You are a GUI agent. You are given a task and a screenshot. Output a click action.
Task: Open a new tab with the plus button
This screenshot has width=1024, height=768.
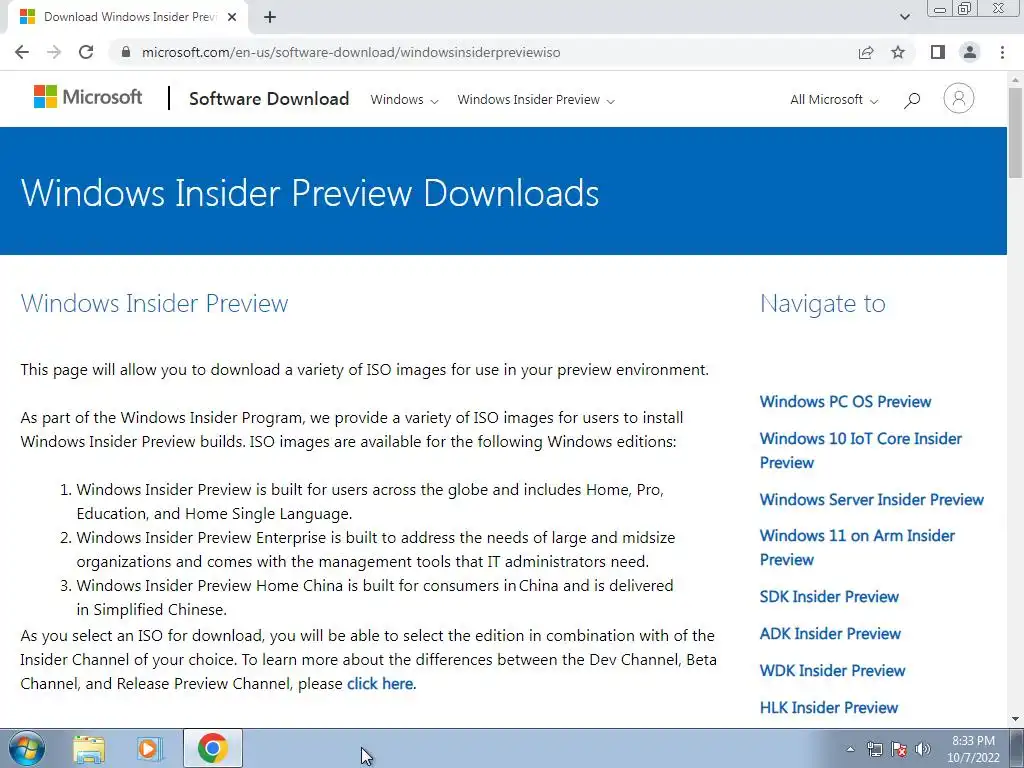[x=270, y=18]
